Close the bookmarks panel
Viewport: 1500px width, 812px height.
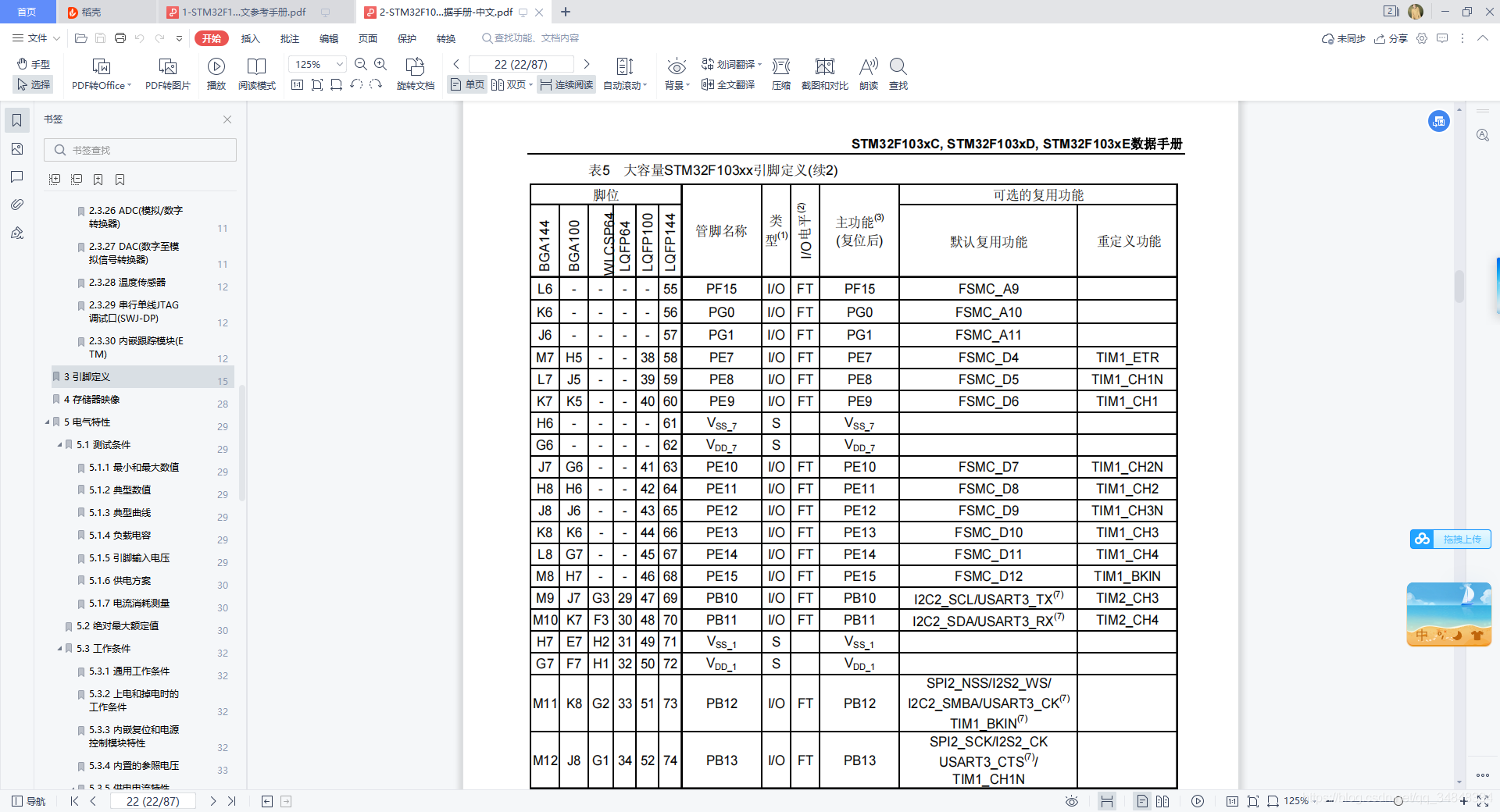pos(227,119)
